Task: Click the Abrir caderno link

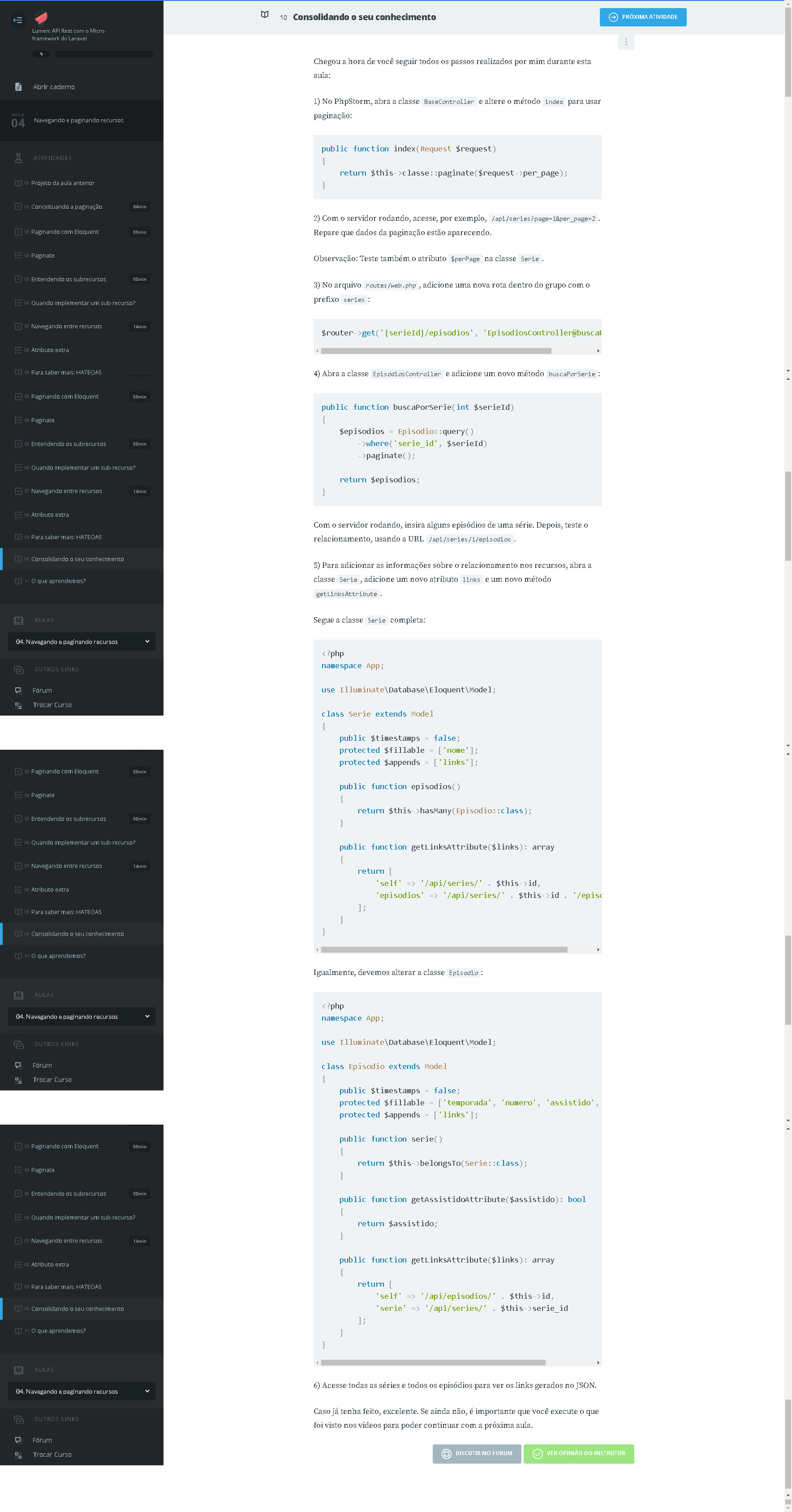Action: (53, 87)
